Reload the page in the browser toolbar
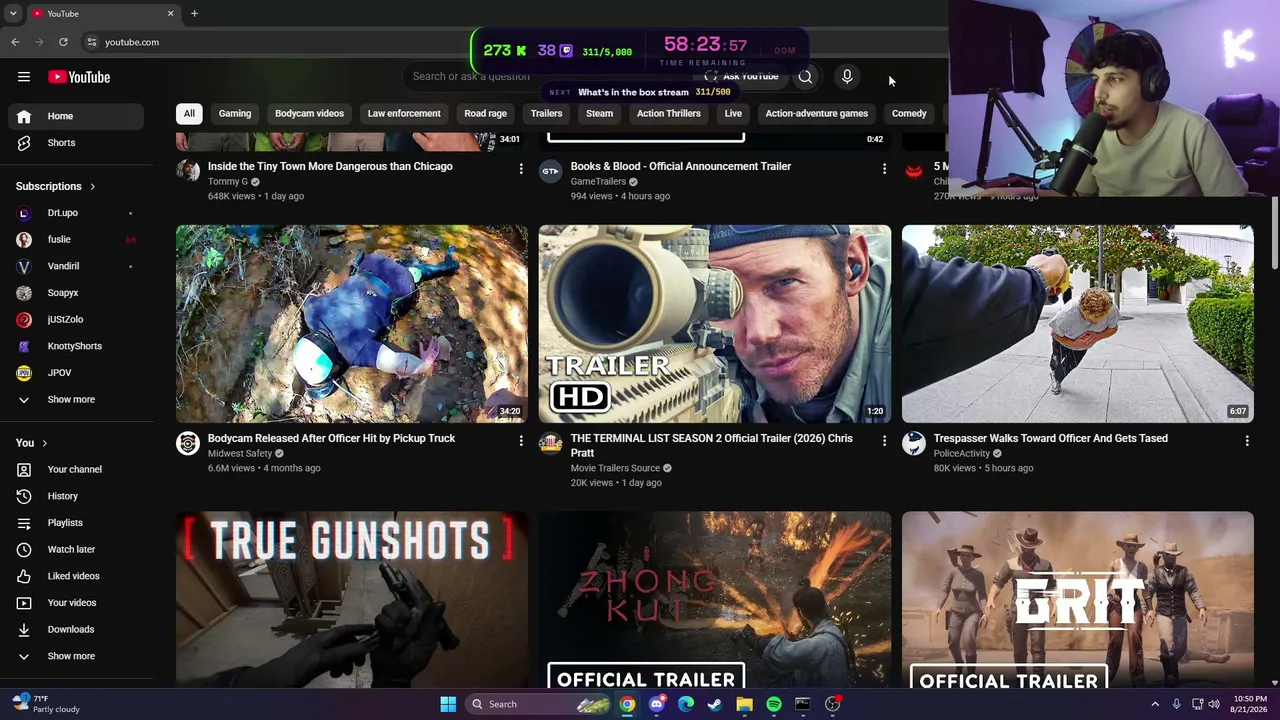Viewport: 1280px width, 720px height. pyautogui.click(x=63, y=42)
